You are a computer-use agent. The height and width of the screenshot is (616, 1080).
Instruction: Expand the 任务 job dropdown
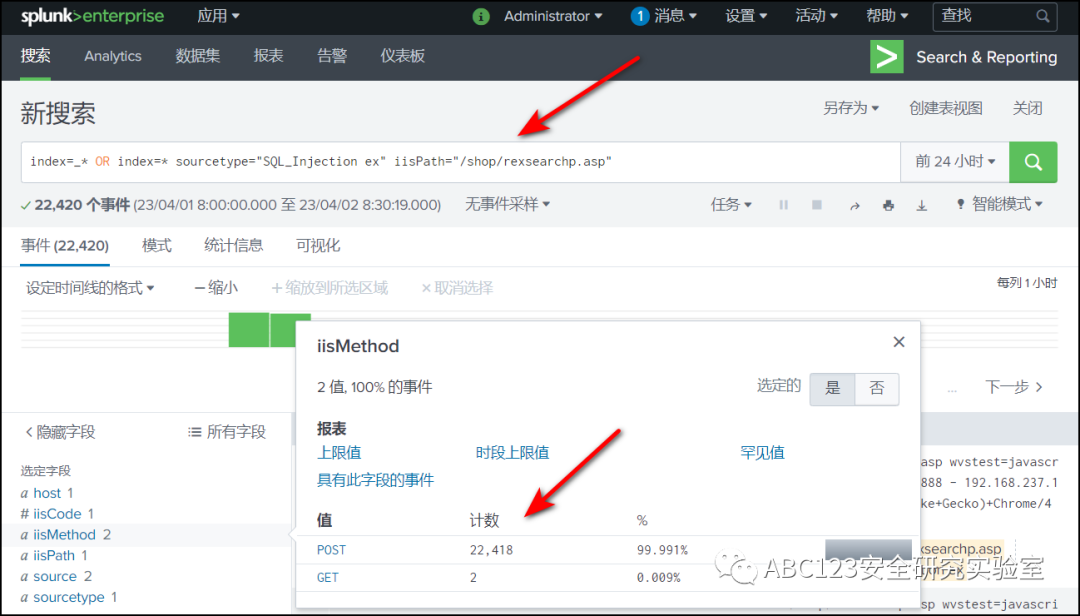(731, 204)
